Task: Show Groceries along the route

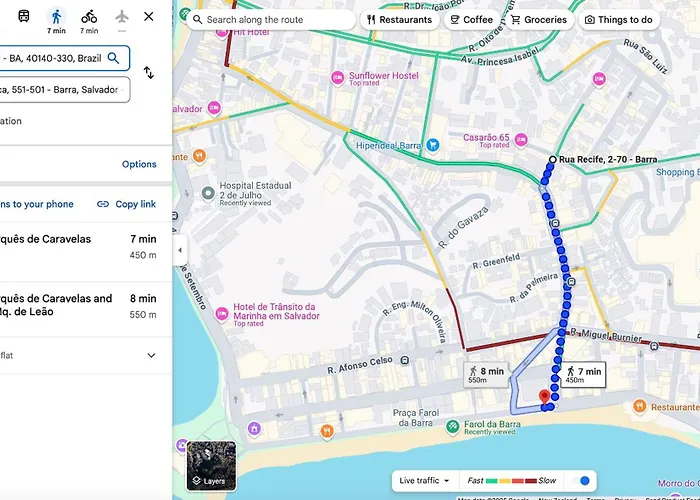Action: tap(539, 20)
